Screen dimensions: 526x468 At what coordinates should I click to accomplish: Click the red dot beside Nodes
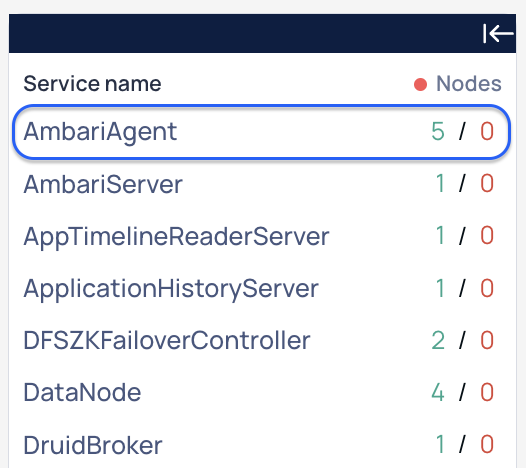[x=420, y=84]
